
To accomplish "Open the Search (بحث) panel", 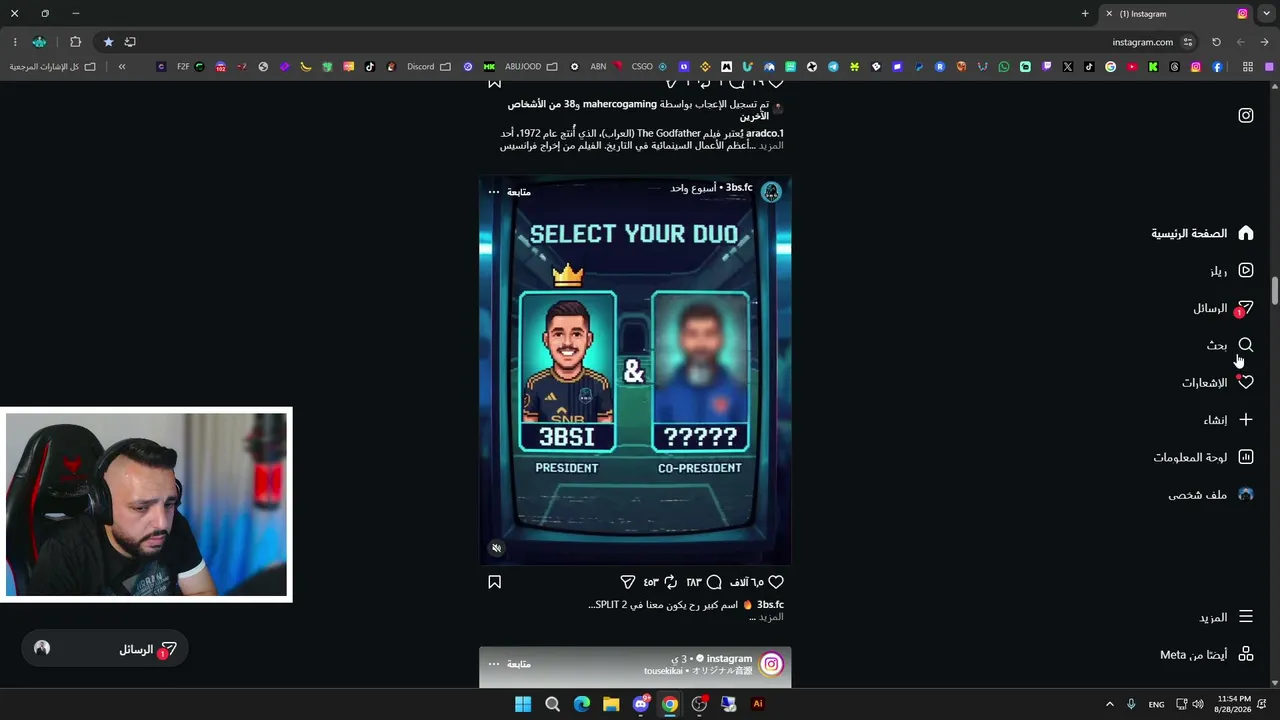I will pos(1230,345).
